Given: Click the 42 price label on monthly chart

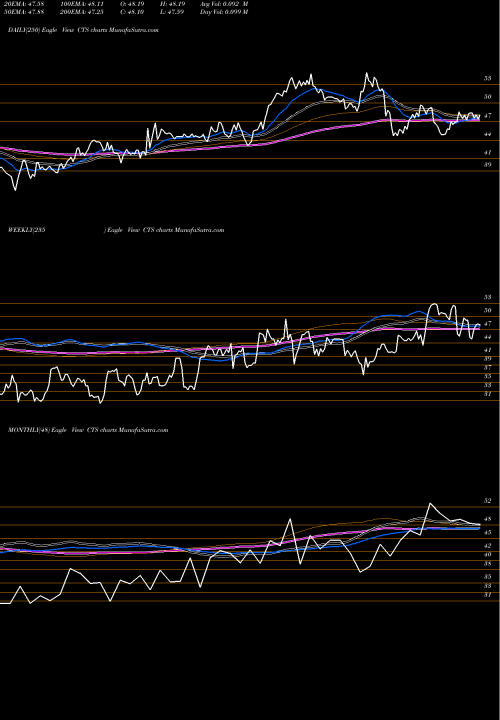Looking at the screenshot, I should 487,546.
